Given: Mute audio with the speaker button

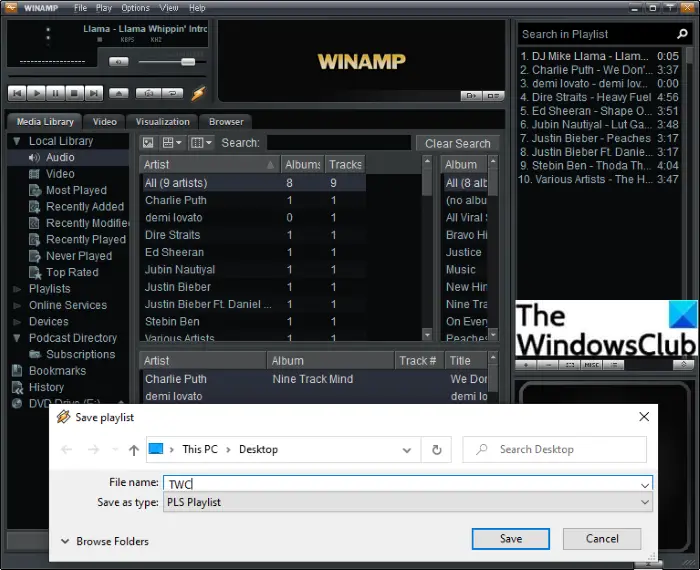Looking at the screenshot, I should pyautogui.click(x=119, y=61).
